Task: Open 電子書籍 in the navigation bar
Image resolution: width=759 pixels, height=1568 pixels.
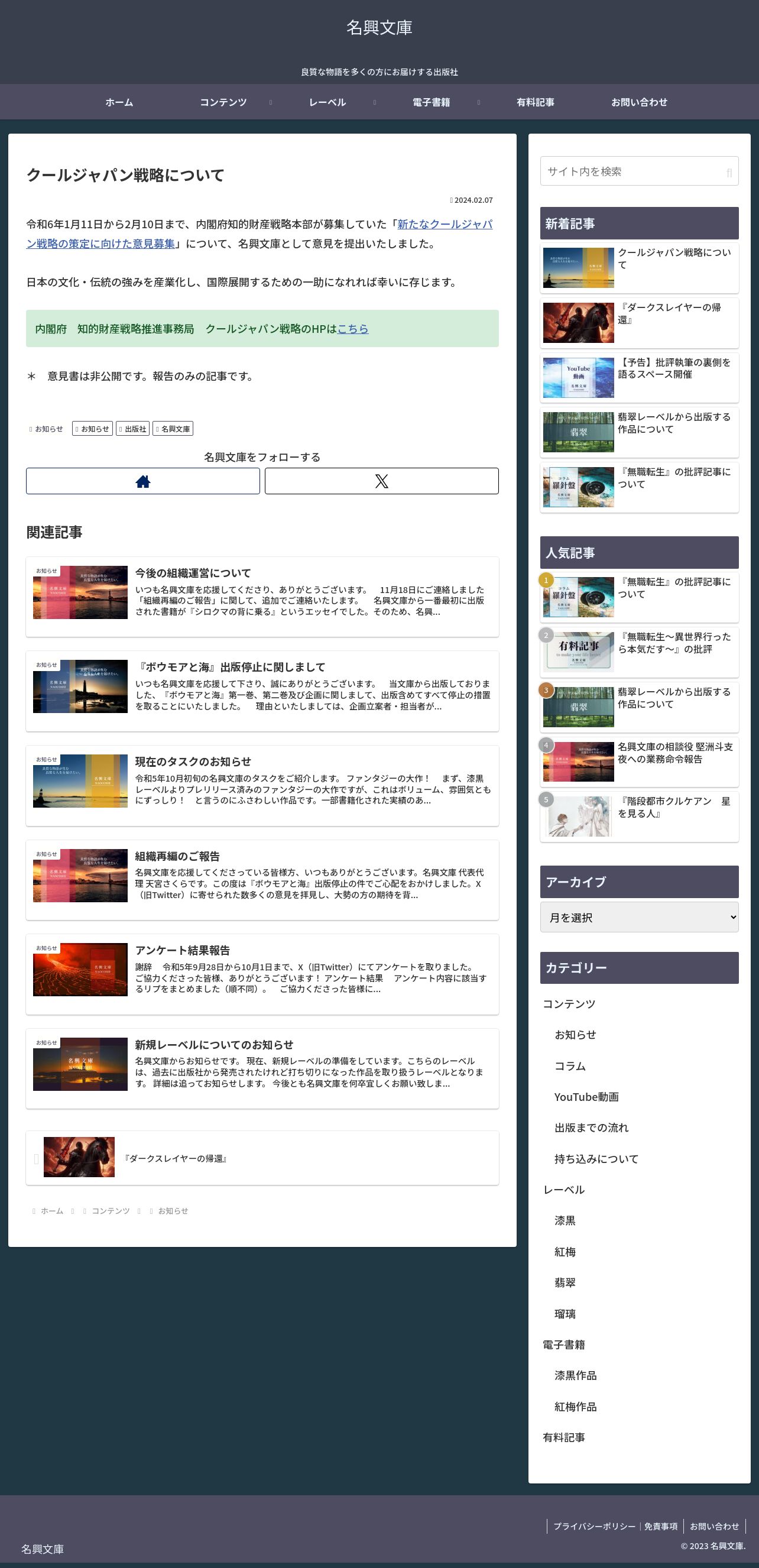Action: (x=432, y=102)
